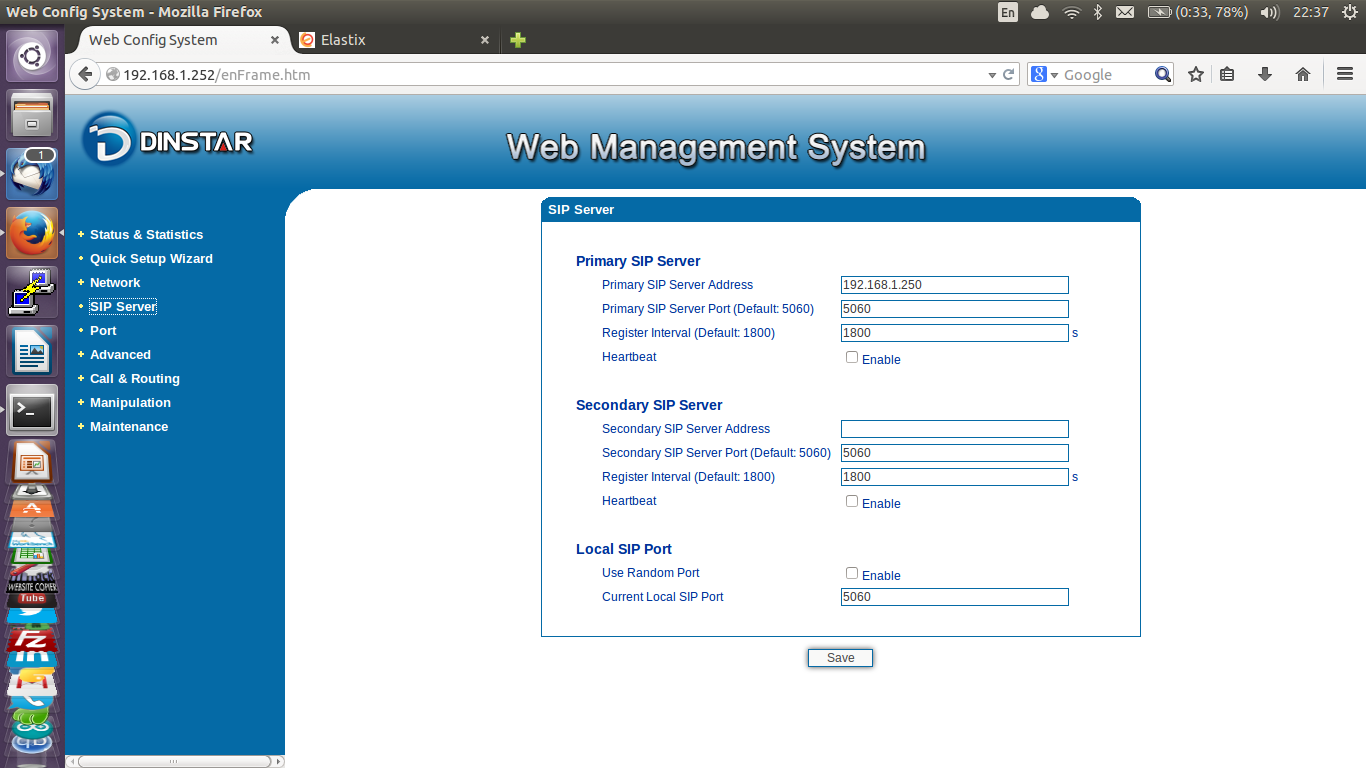Screen dimensions: 1366x768
Task: Select SIP Server in the sidebar
Action: pos(123,307)
